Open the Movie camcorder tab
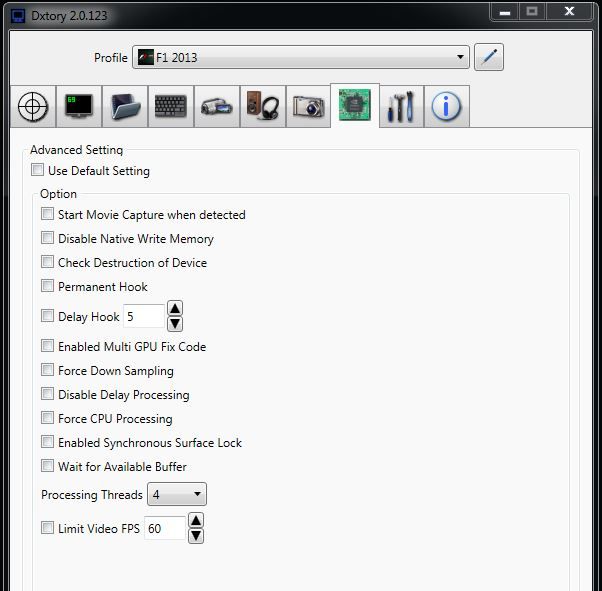This screenshot has width=602, height=591. (x=217, y=106)
